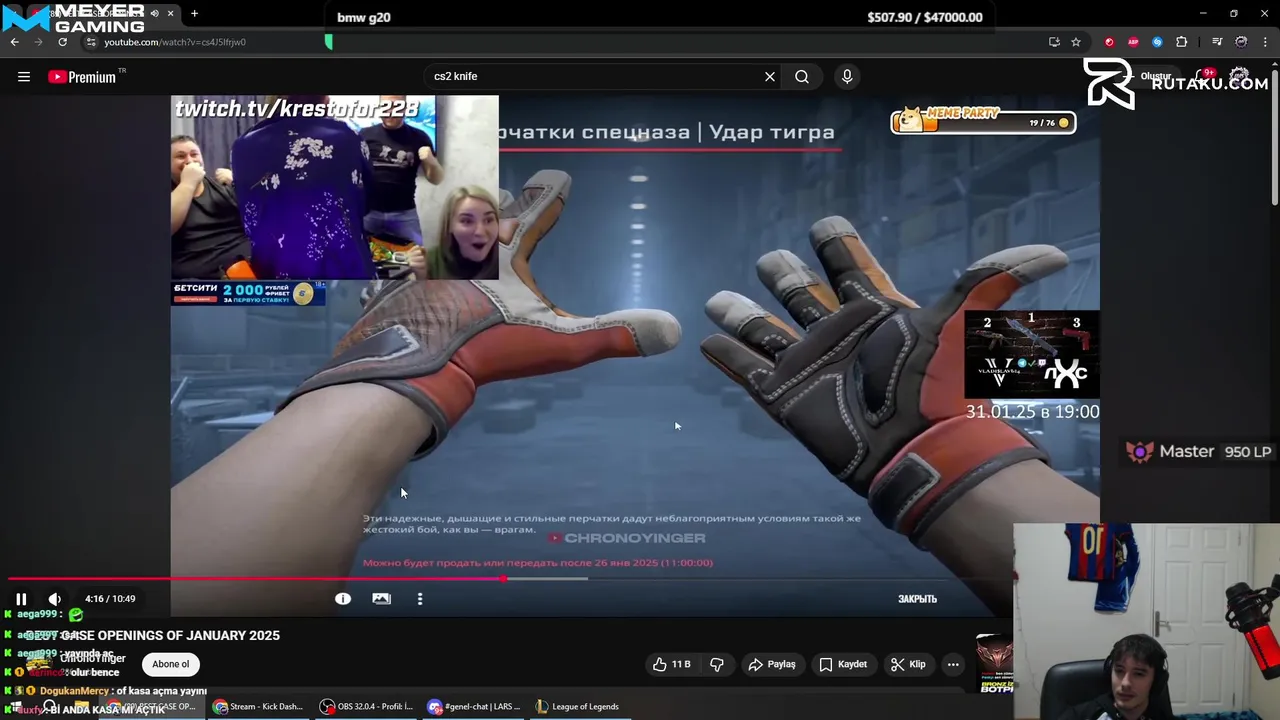Viewport: 1280px width, 720px height.
Task: Click the picture icon in player controls
Action: (381, 599)
